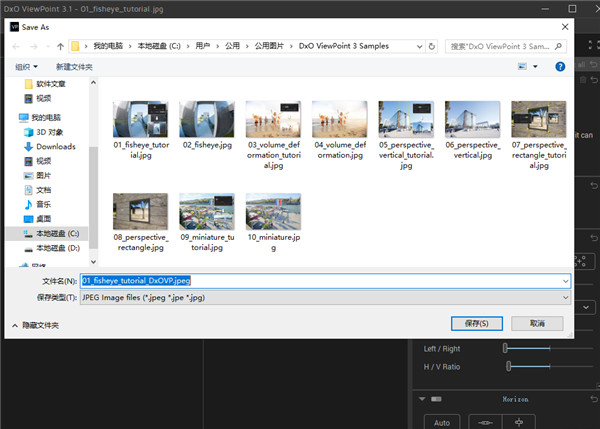
Task: Click the Up one level arrow
Action: point(60,46)
